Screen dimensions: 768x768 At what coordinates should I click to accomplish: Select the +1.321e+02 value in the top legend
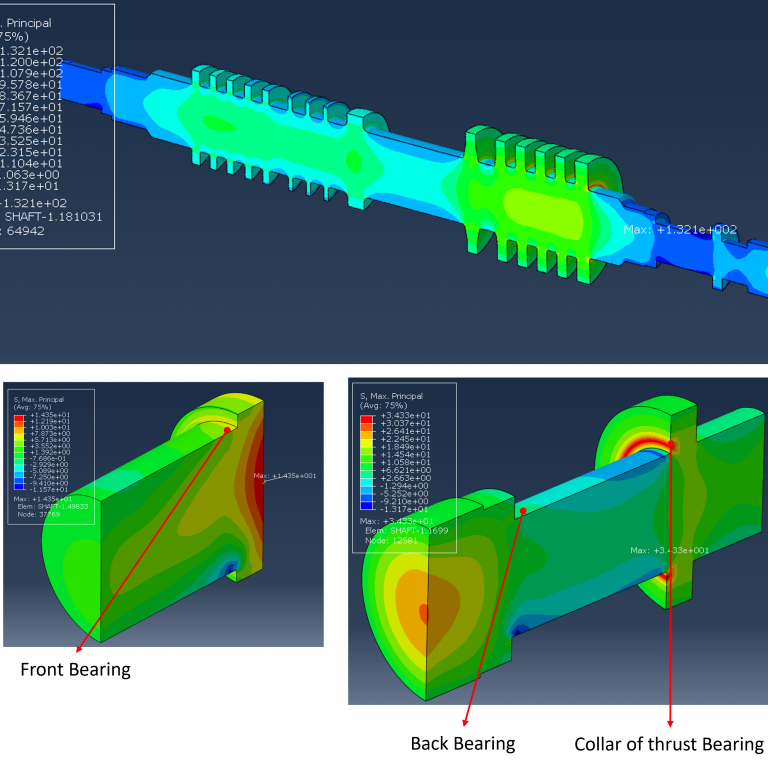(30, 51)
